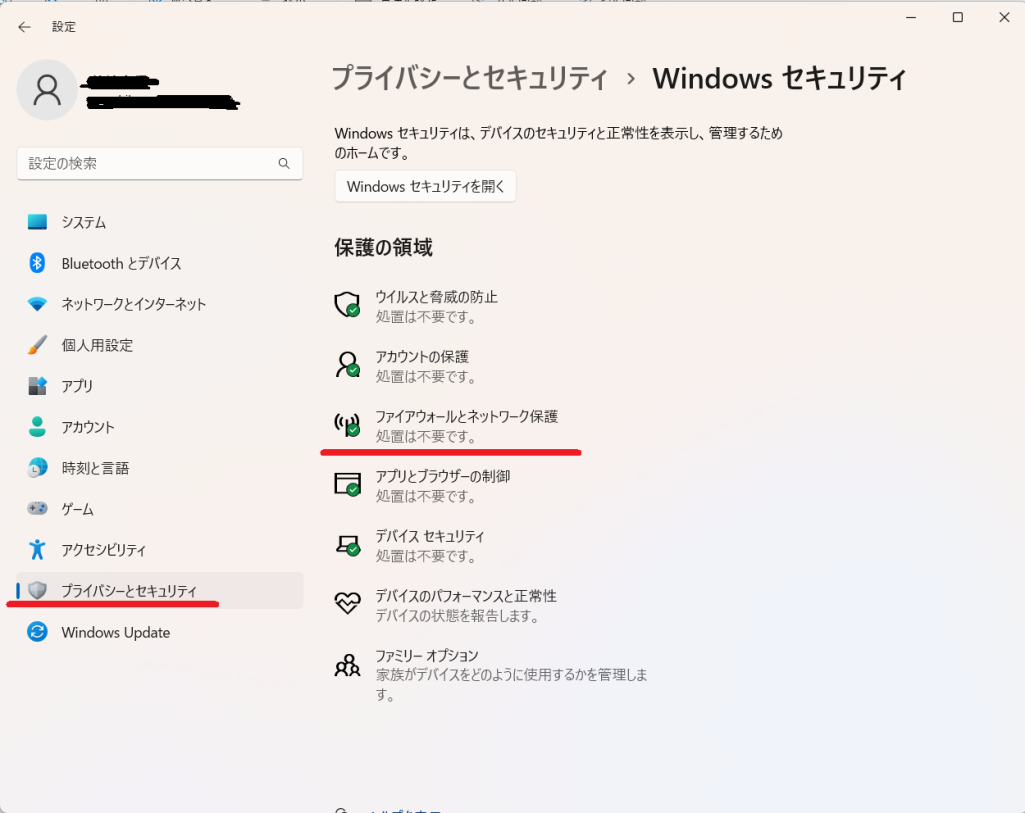This screenshot has height=813, width=1025.
Task: Click the アプリ icon in sidebar
Action: pyautogui.click(x=37, y=386)
